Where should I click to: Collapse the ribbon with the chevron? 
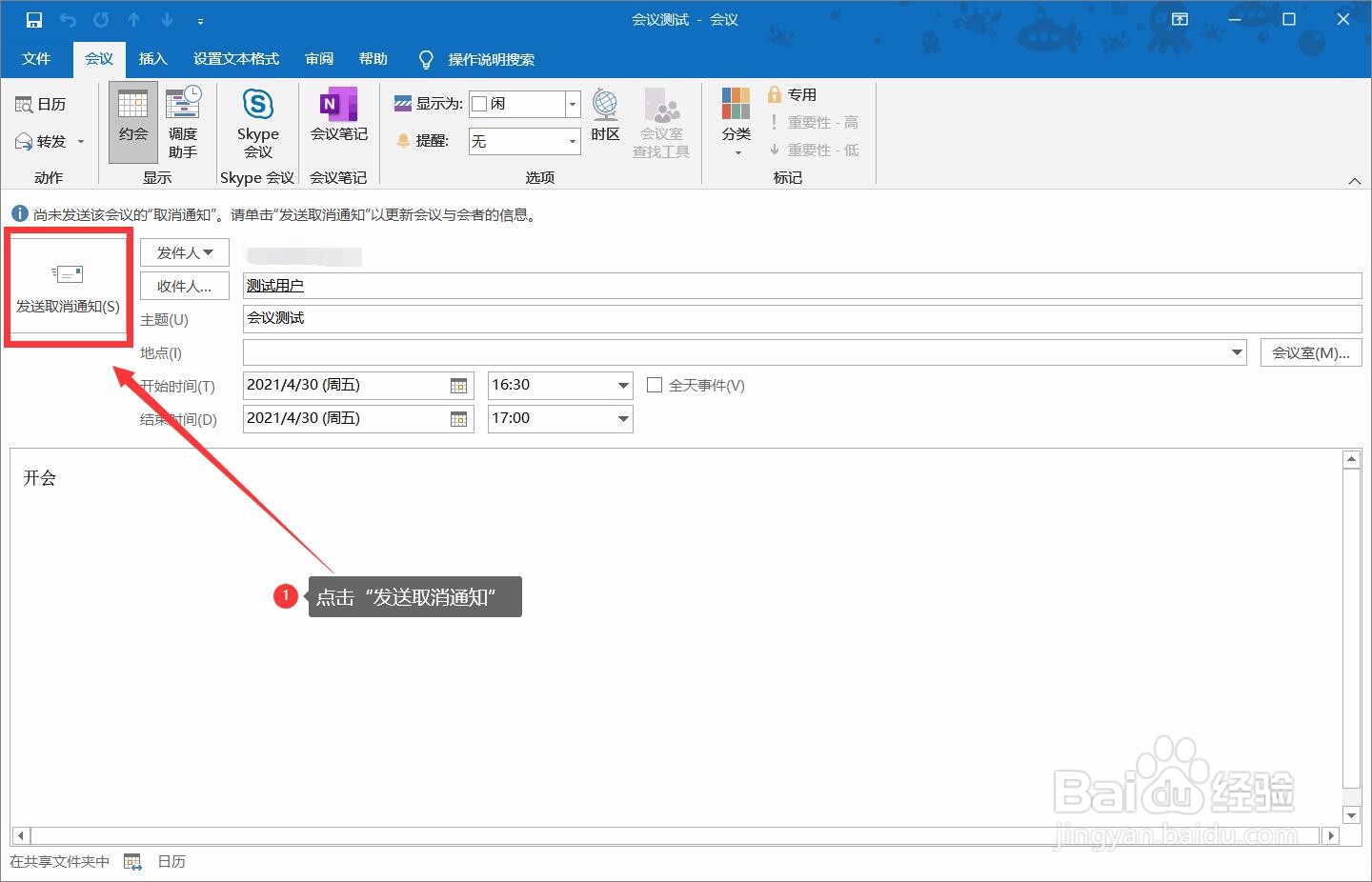click(1355, 180)
